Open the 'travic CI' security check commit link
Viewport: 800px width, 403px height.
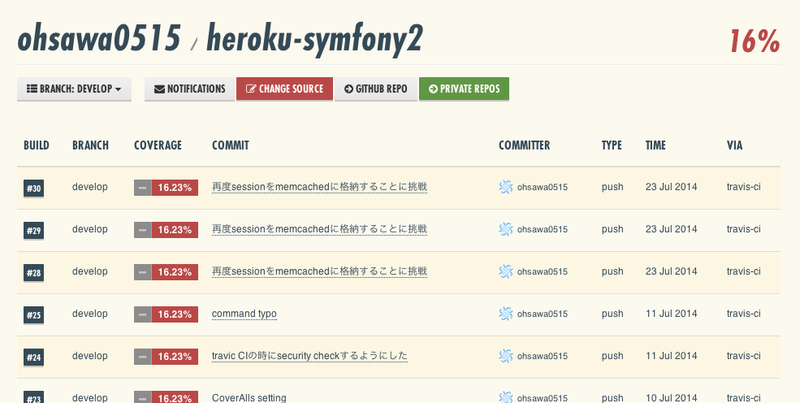pyautogui.click(x=310, y=356)
